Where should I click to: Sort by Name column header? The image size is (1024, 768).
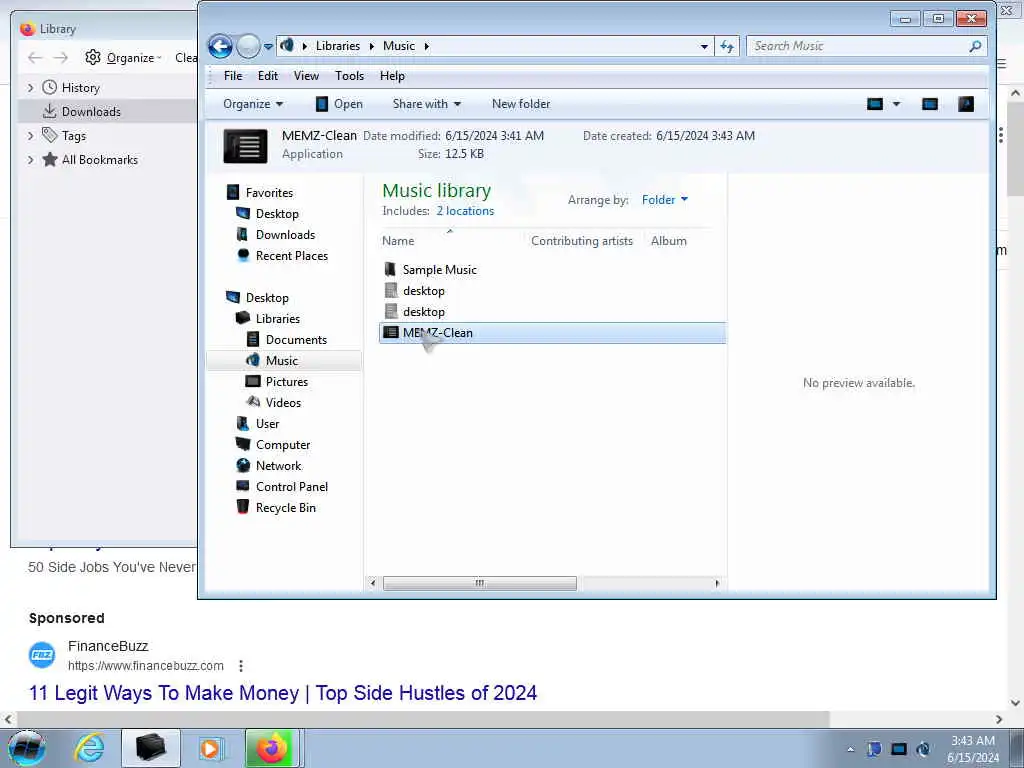[x=398, y=241]
